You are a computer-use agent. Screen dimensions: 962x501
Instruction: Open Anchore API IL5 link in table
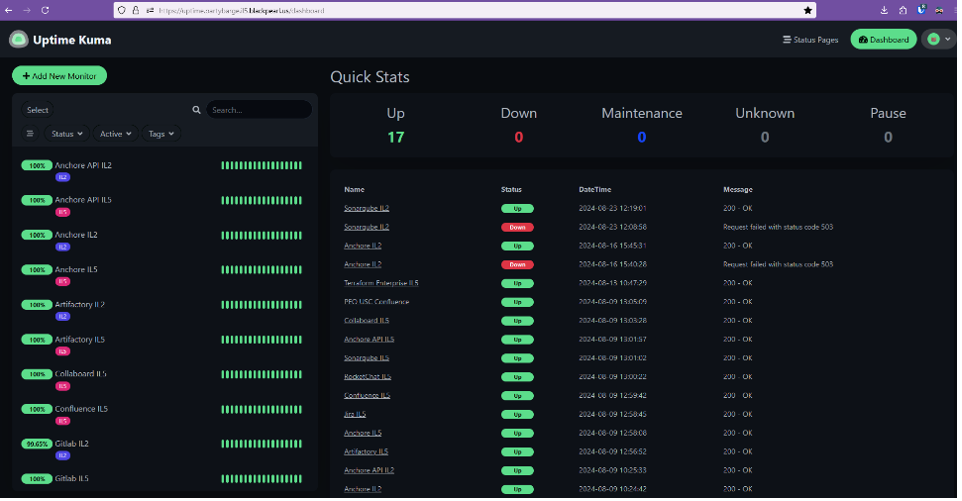tap(369, 339)
